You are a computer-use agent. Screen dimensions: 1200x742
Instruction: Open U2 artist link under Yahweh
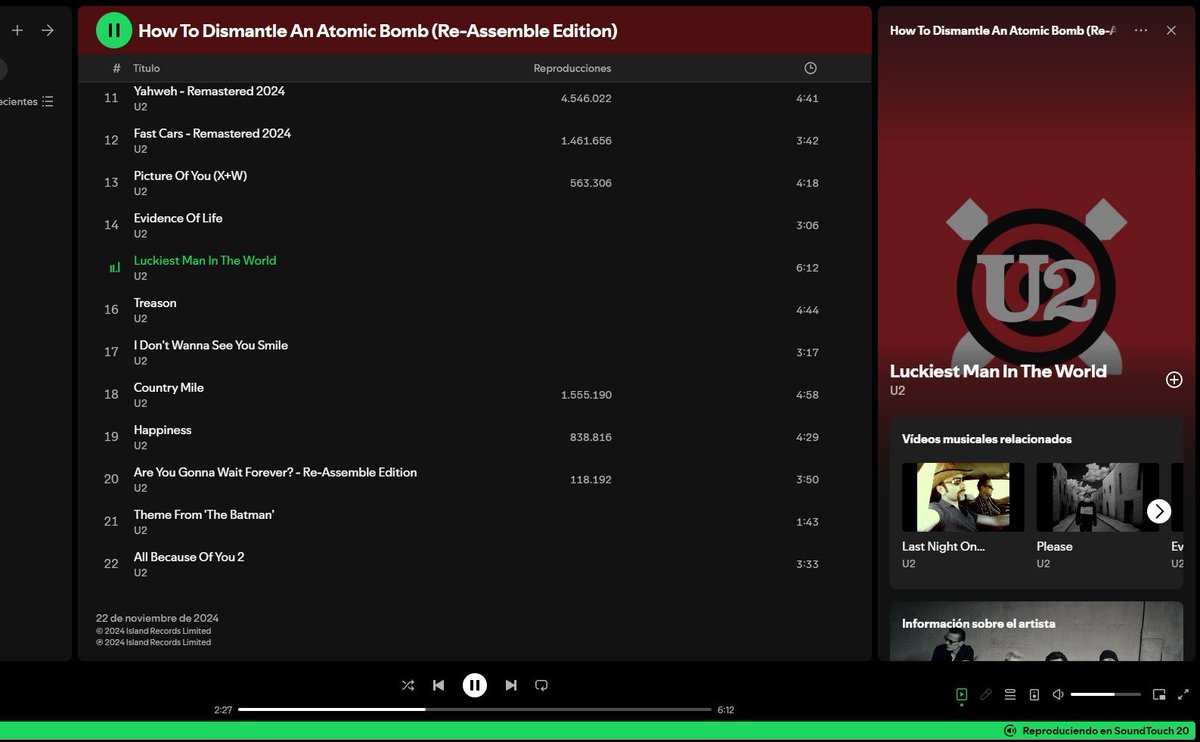point(141,107)
